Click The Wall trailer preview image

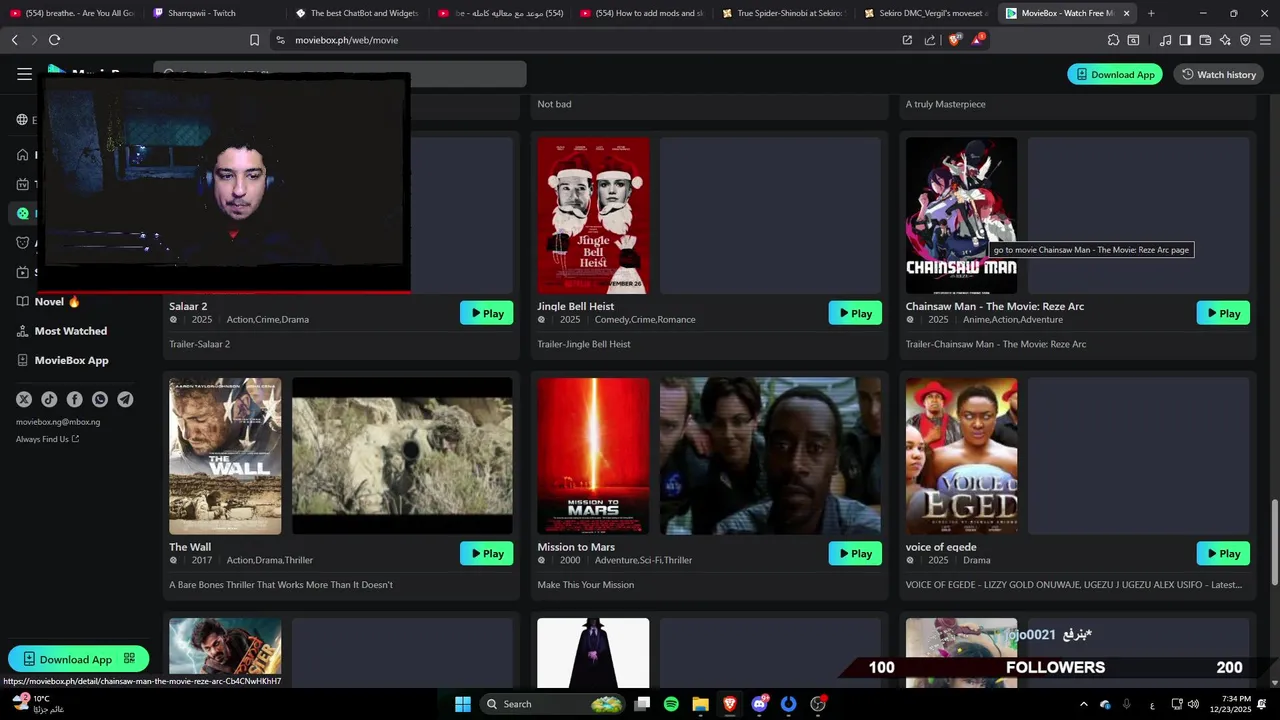tap(402, 456)
